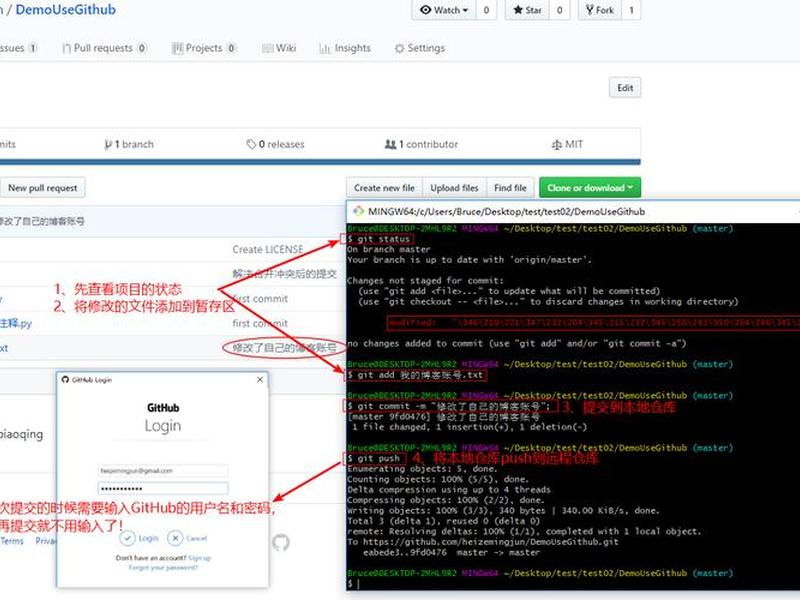Click Forgot your password link
The height and width of the screenshot is (600, 800).
pos(163,567)
